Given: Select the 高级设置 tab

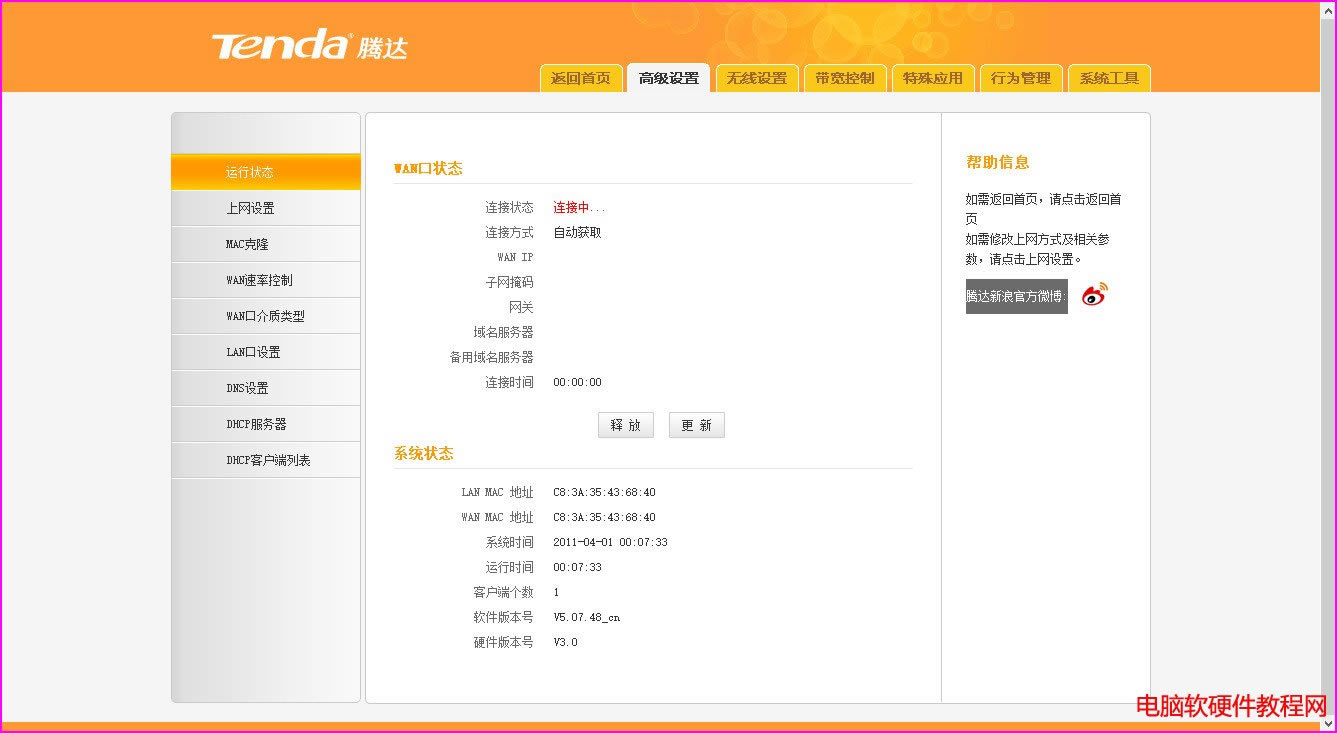Looking at the screenshot, I should [x=669, y=78].
